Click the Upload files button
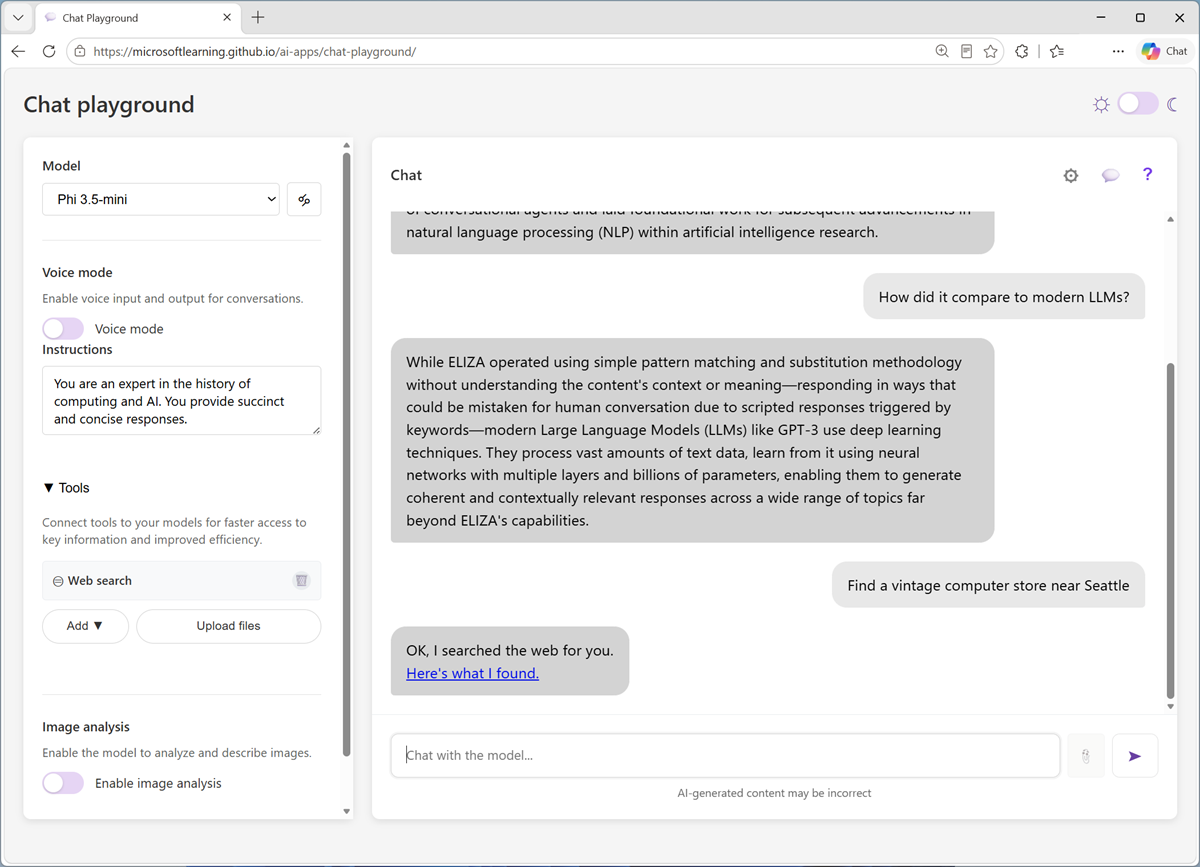The width and height of the screenshot is (1200, 867). point(228,626)
